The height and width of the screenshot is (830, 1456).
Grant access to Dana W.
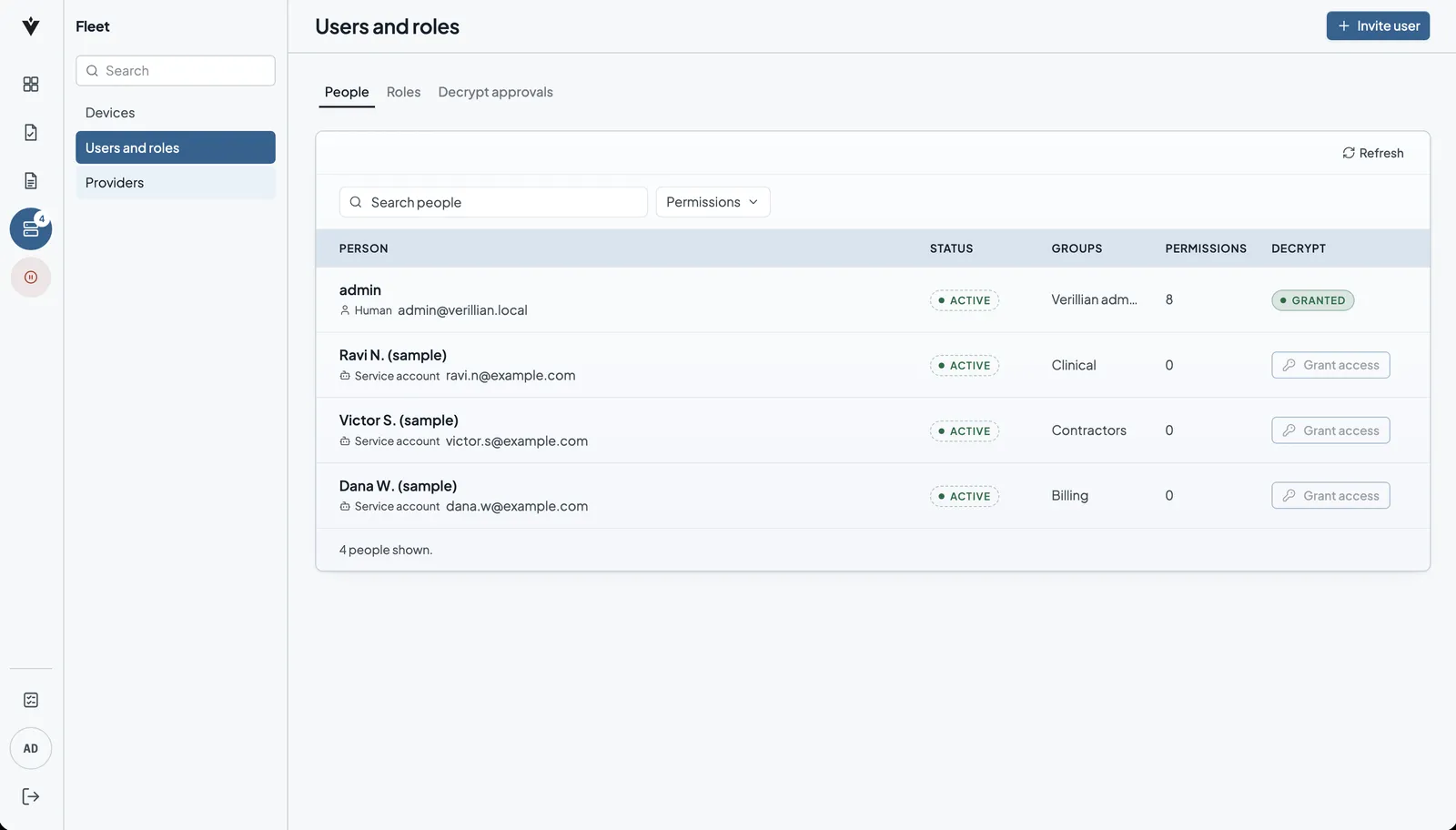1330,496
